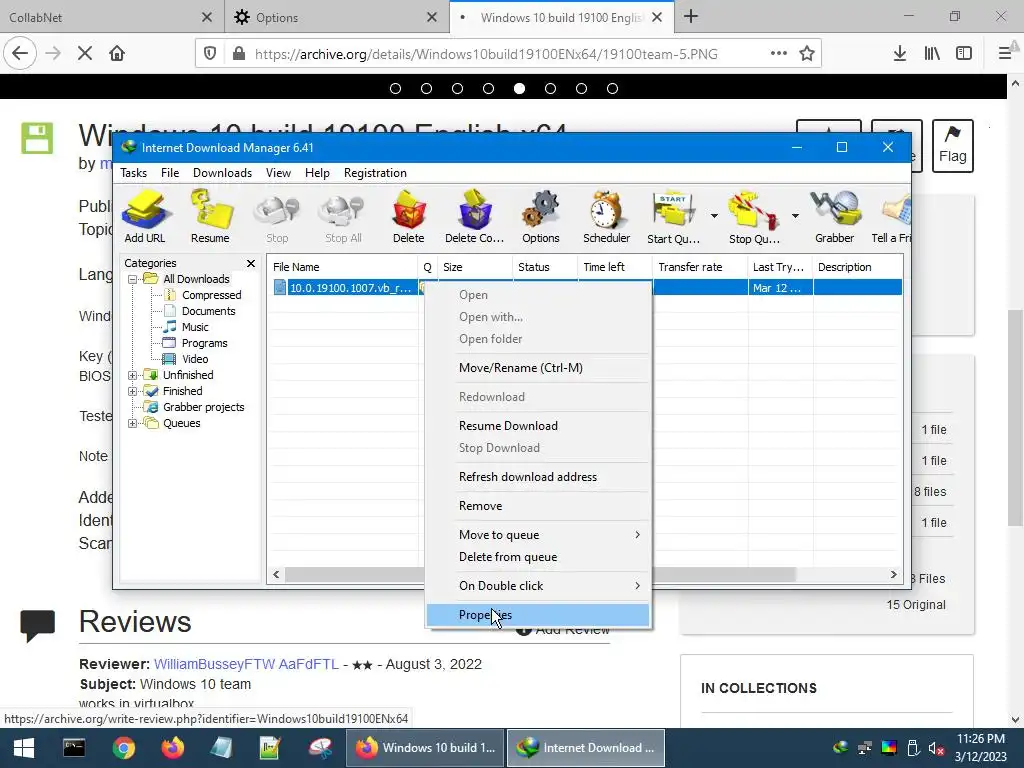This screenshot has width=1024, height=768.
Task: Expand Move to queue submenu
Action: (538, 535)
